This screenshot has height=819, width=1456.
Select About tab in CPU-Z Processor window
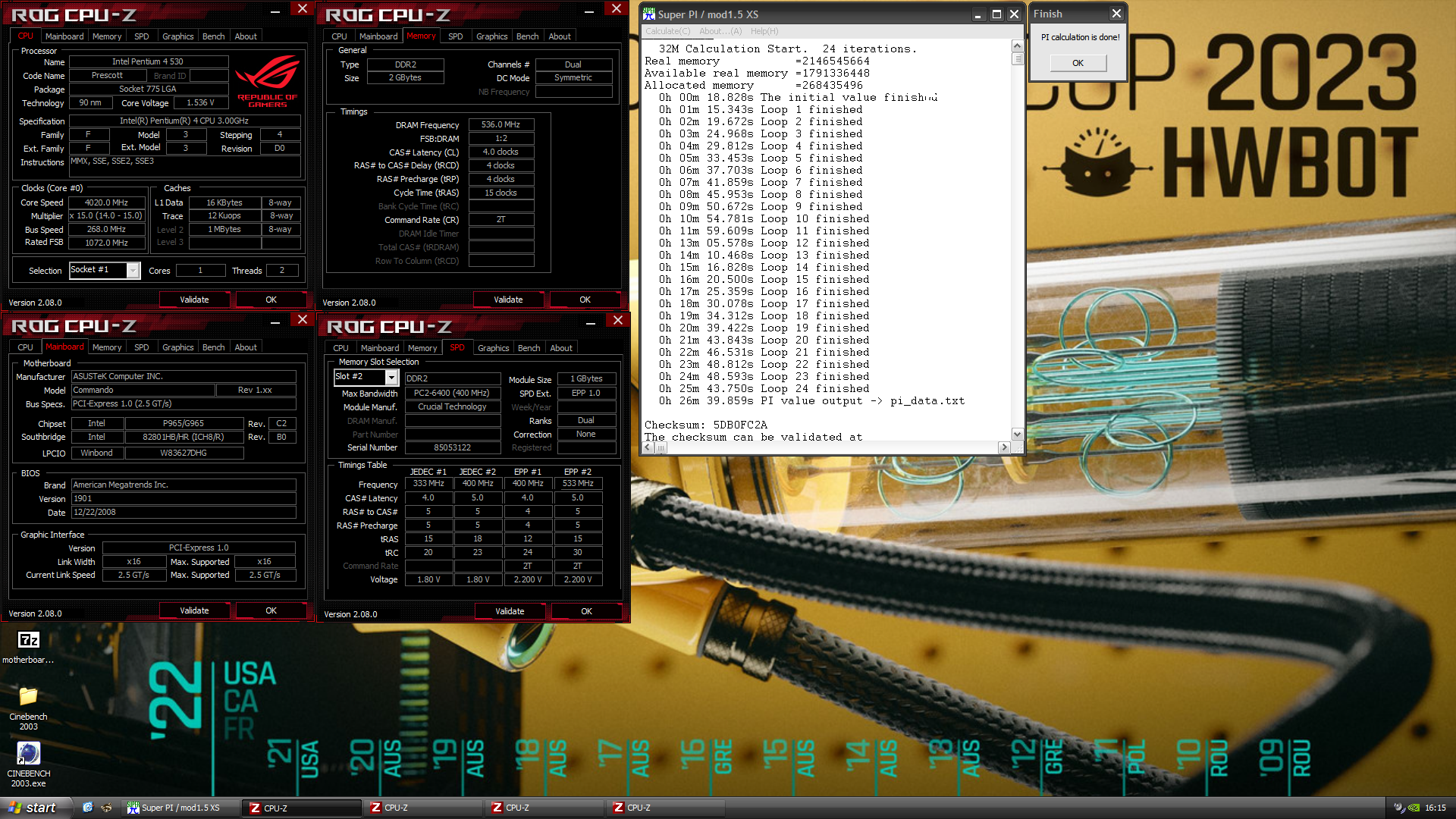pyautogui.click(x=246, y=36)
